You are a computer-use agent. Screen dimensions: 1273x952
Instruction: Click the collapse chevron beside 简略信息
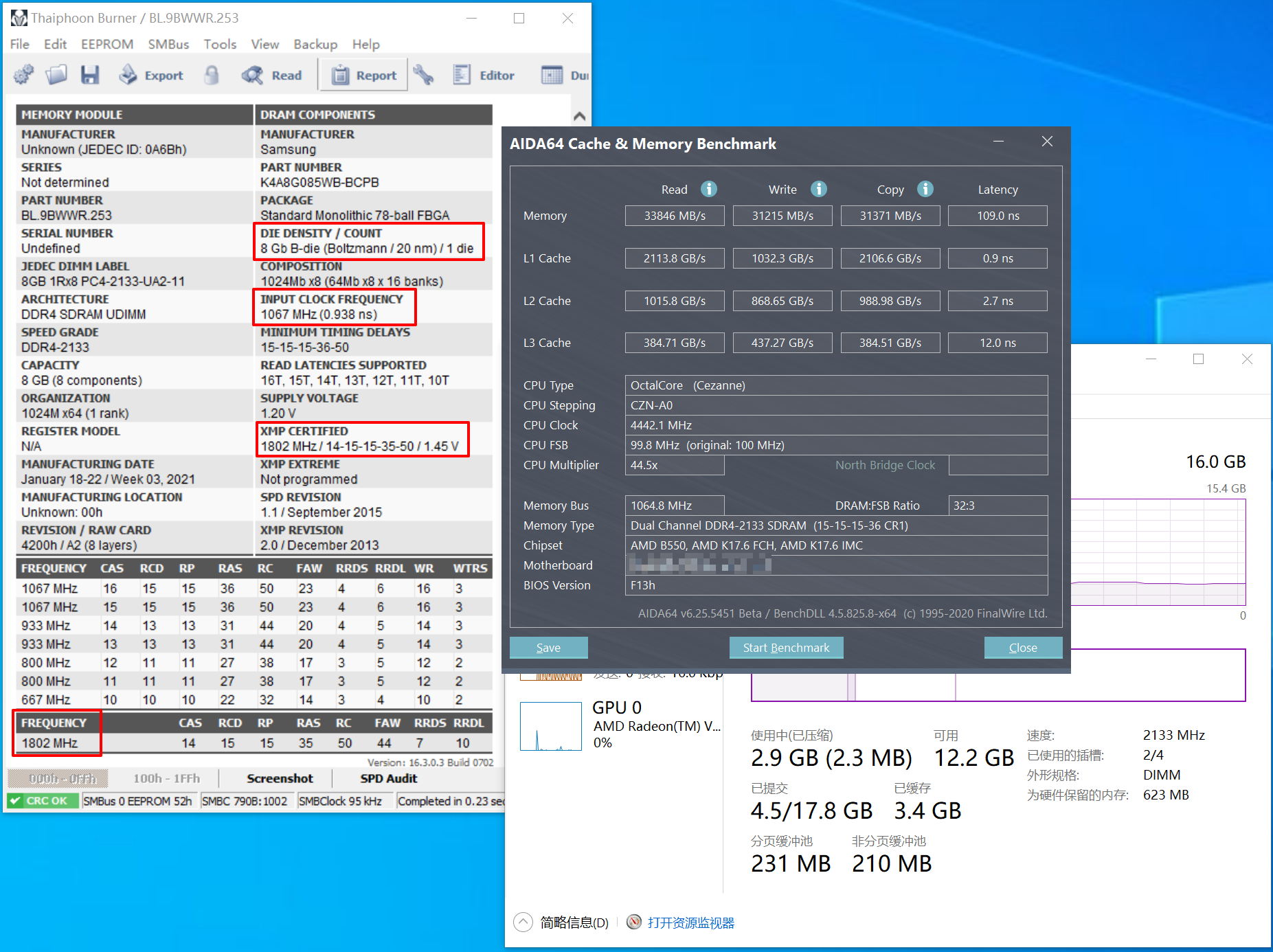pos(523,922)
